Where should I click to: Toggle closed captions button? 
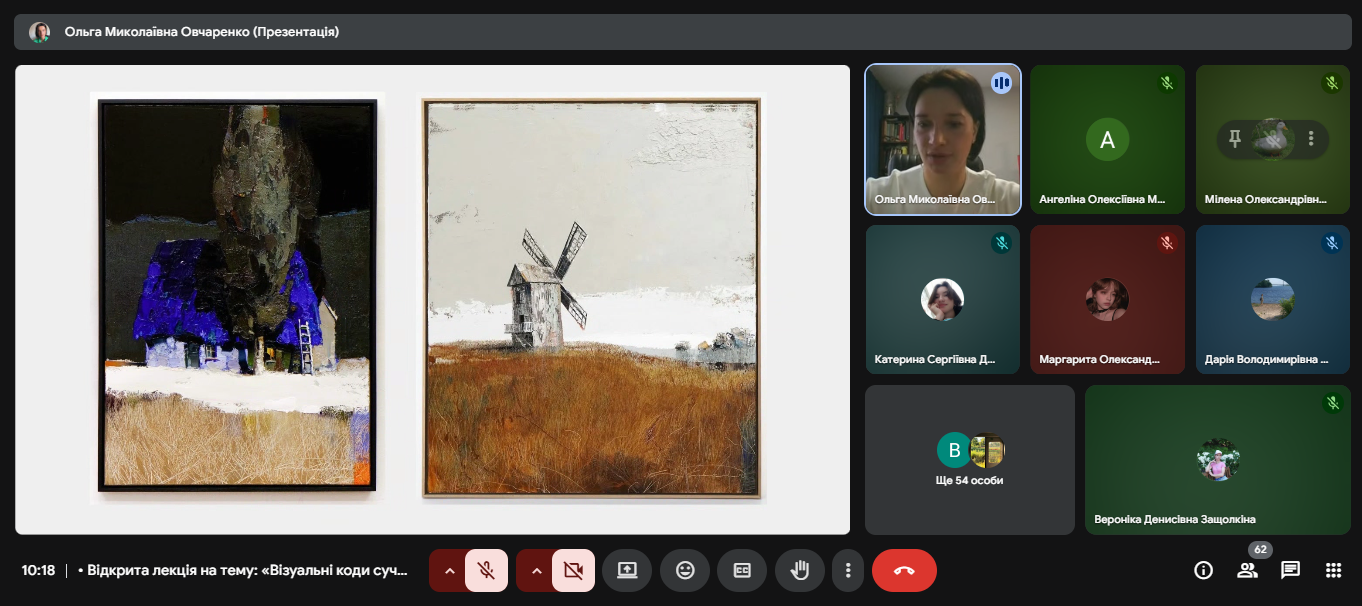pos(742,571)
